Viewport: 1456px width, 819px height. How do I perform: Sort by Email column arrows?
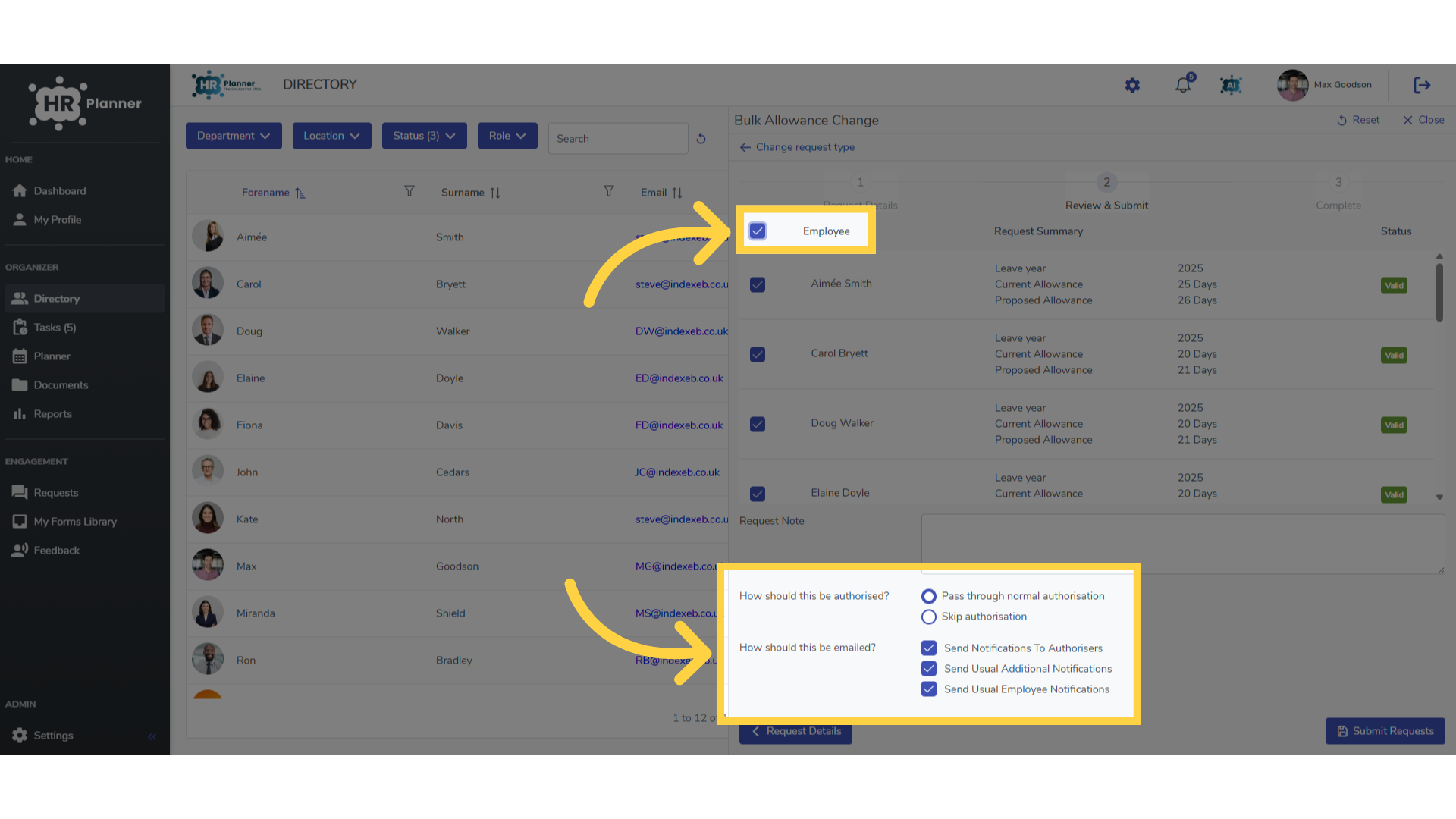(x=677, y=193)
